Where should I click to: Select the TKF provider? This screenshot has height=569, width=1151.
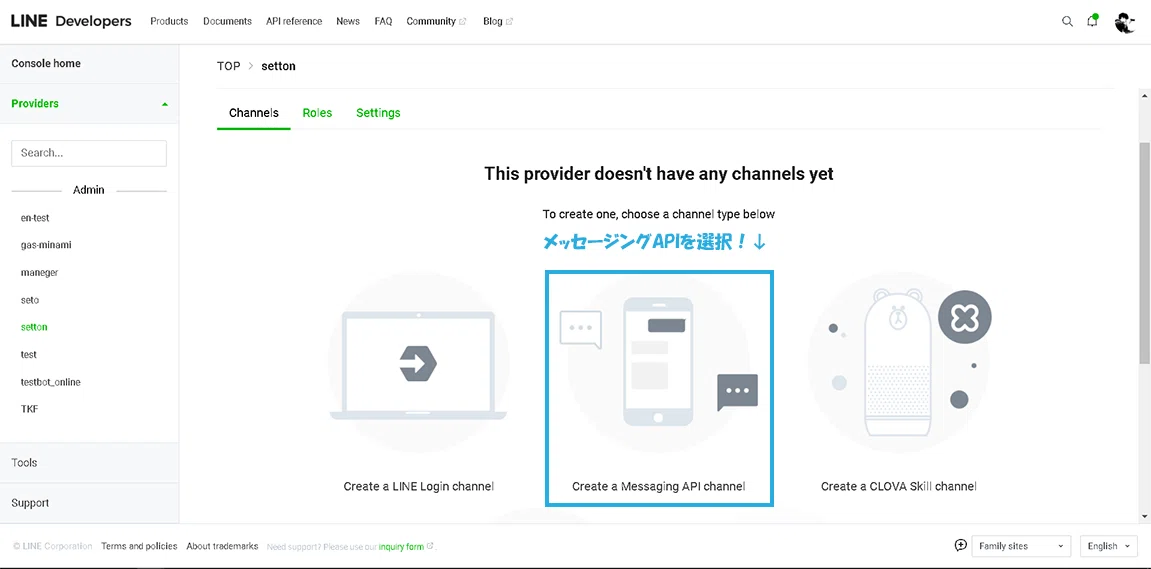click(x=29, y=409)
